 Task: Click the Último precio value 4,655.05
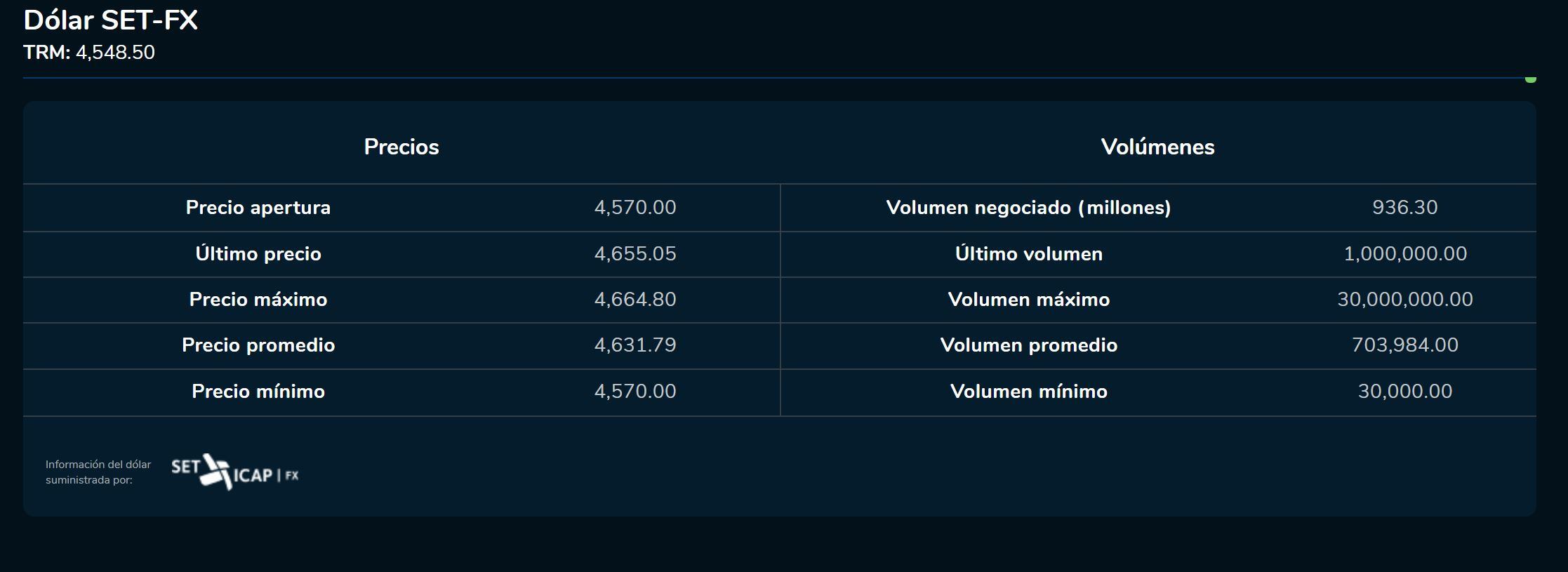[634, 253]
